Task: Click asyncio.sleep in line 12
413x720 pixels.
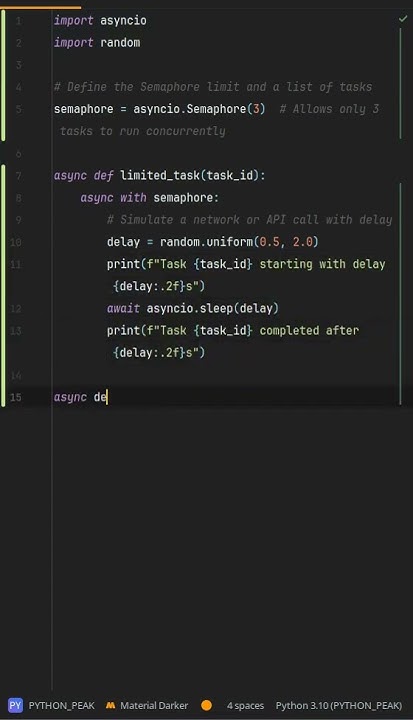Action: click(x=190, y=308)
